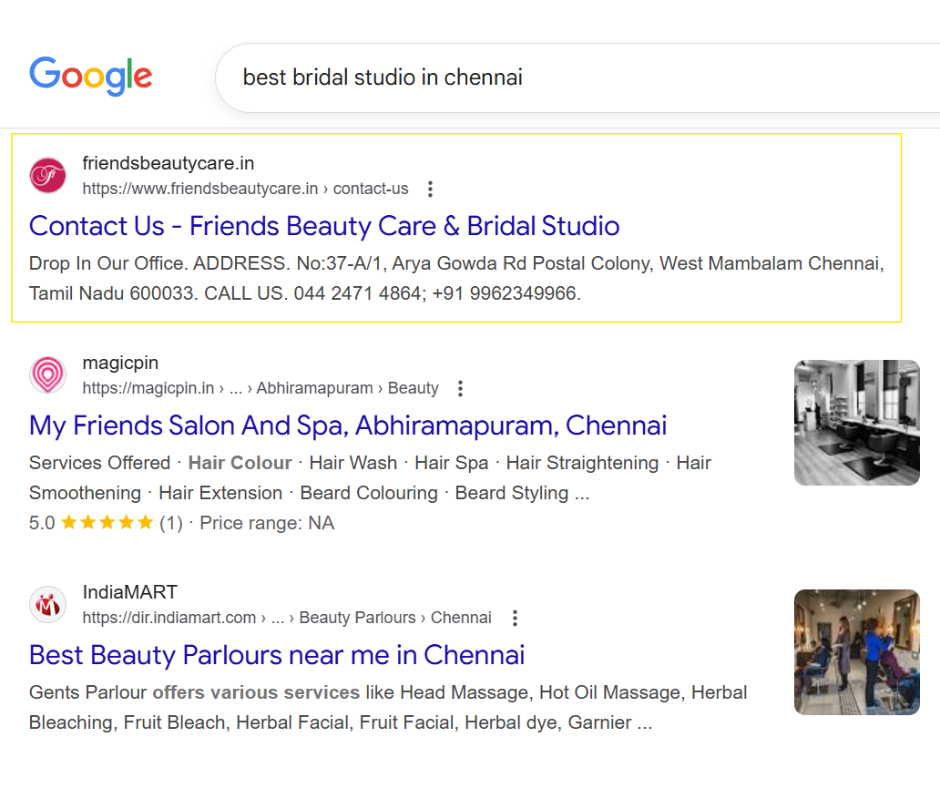Open Best Beauty Parlours near me link
The image size is (940, 788).
276,655
